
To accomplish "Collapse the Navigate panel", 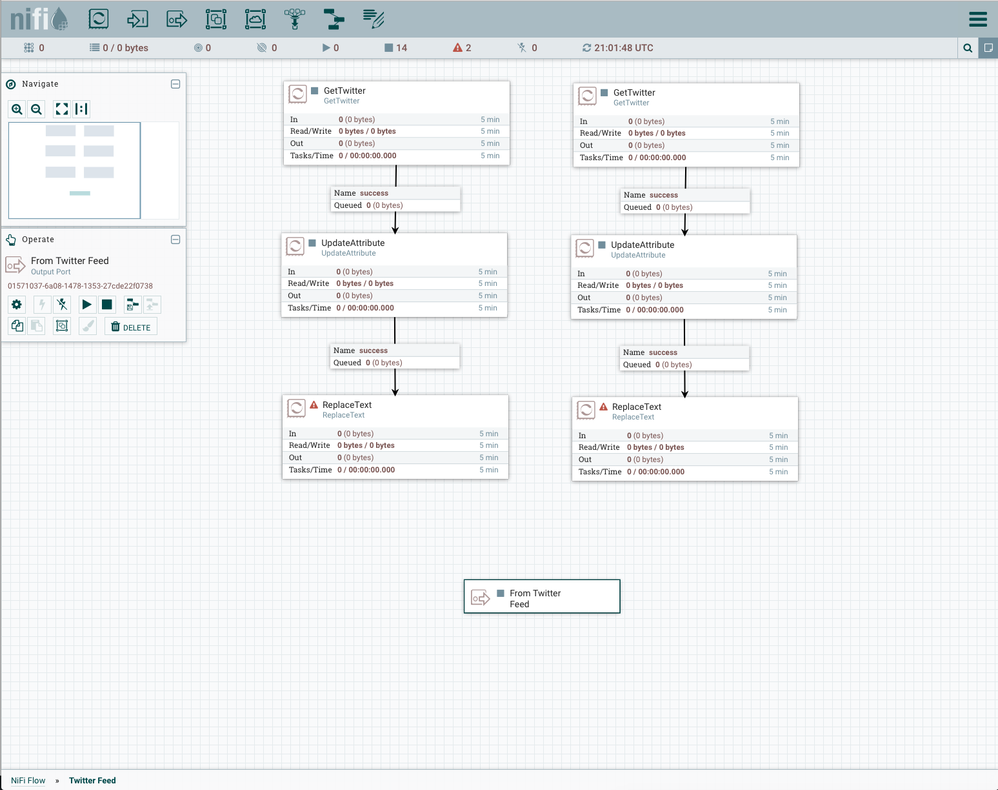I will [x=175, y=84].
